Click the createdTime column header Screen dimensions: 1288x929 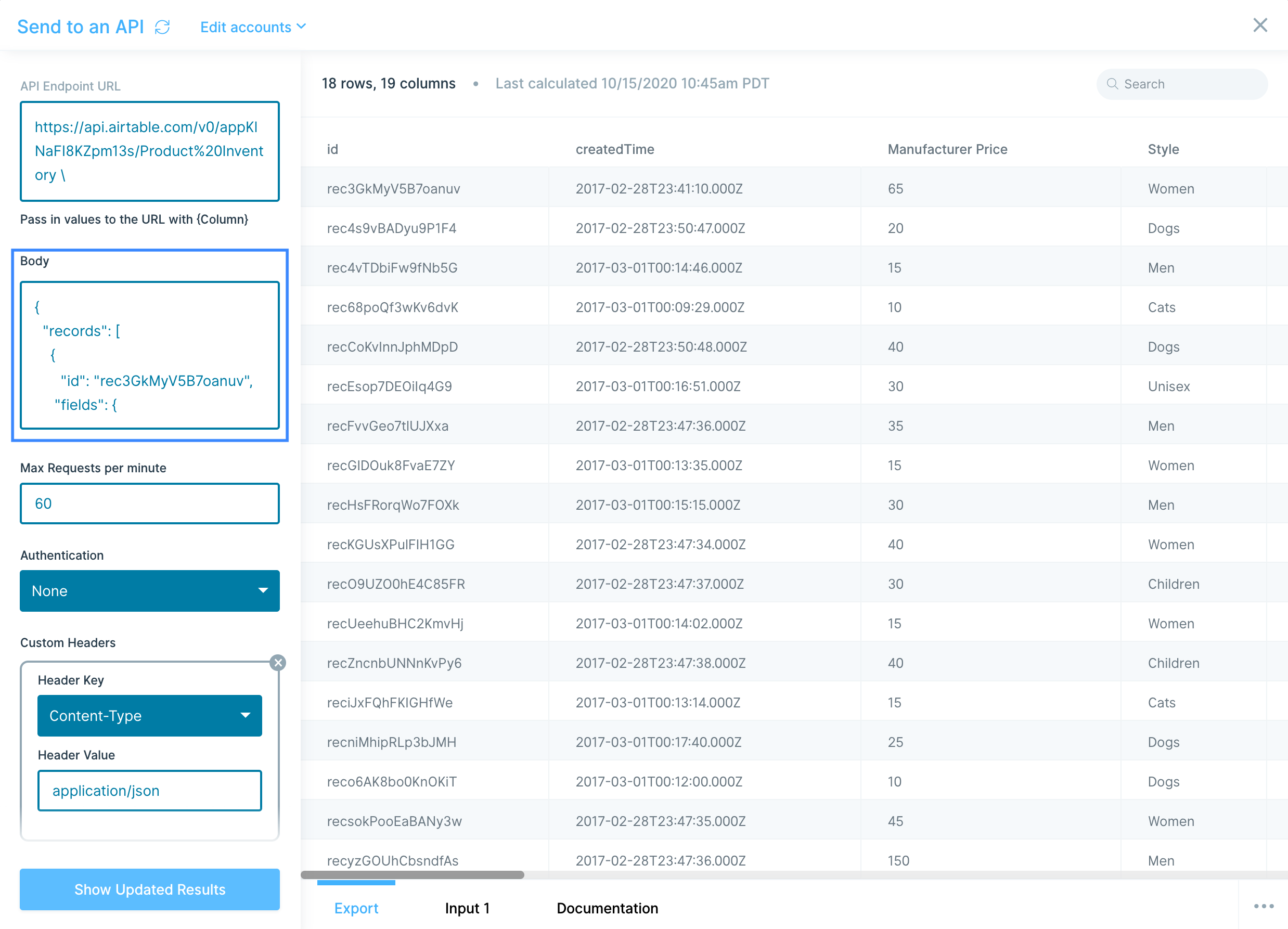coord(614,149)
